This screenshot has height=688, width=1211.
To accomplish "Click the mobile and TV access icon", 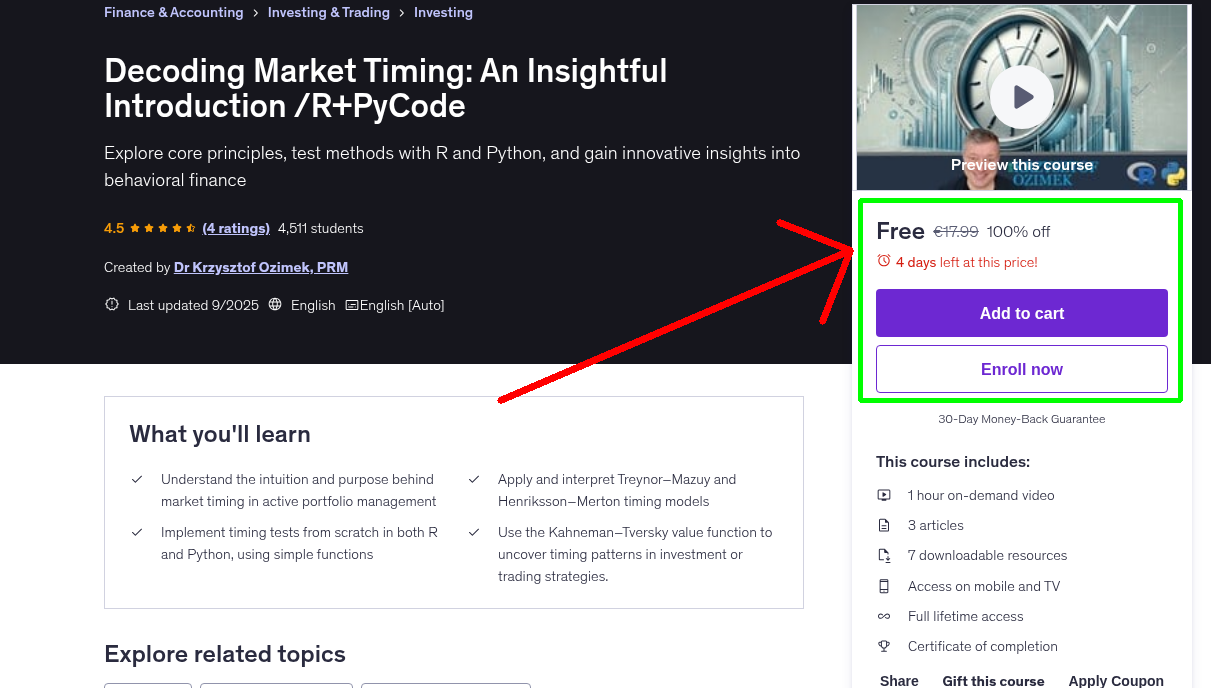I will click(x=884, y=586).
